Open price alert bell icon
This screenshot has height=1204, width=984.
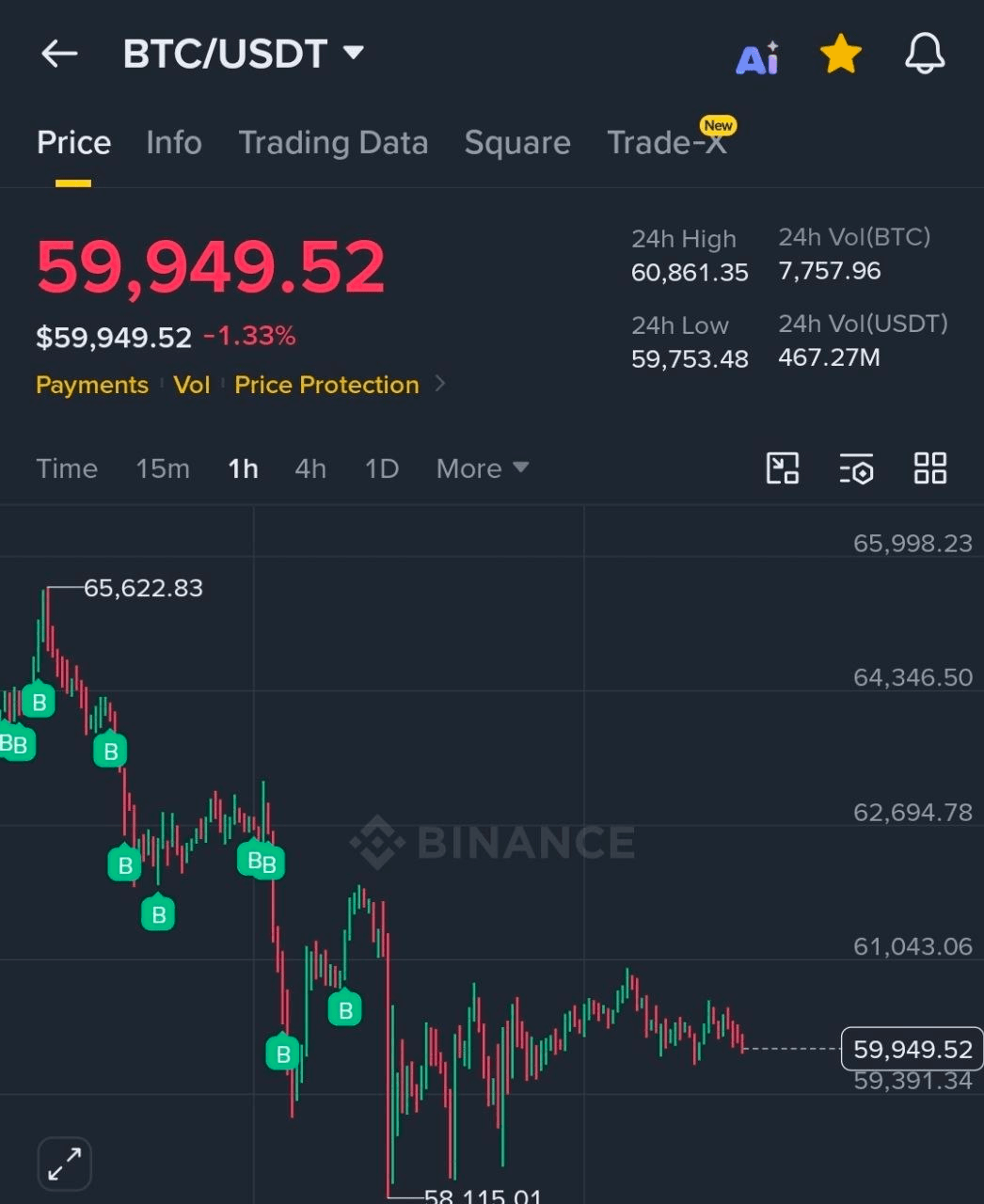click(x=925, y=54)
